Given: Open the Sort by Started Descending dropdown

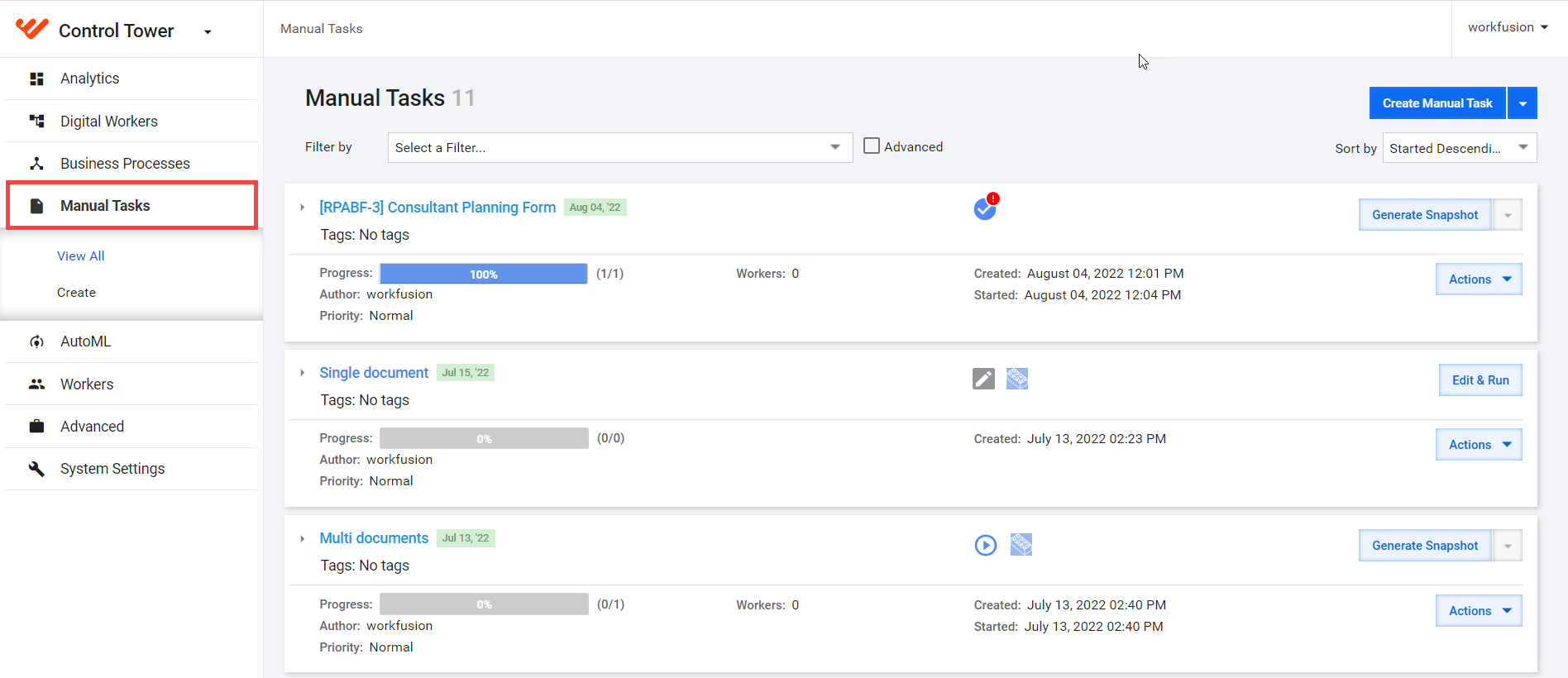Looking at the screenshot, I should pyautogui.click(x=1460, y=148).
